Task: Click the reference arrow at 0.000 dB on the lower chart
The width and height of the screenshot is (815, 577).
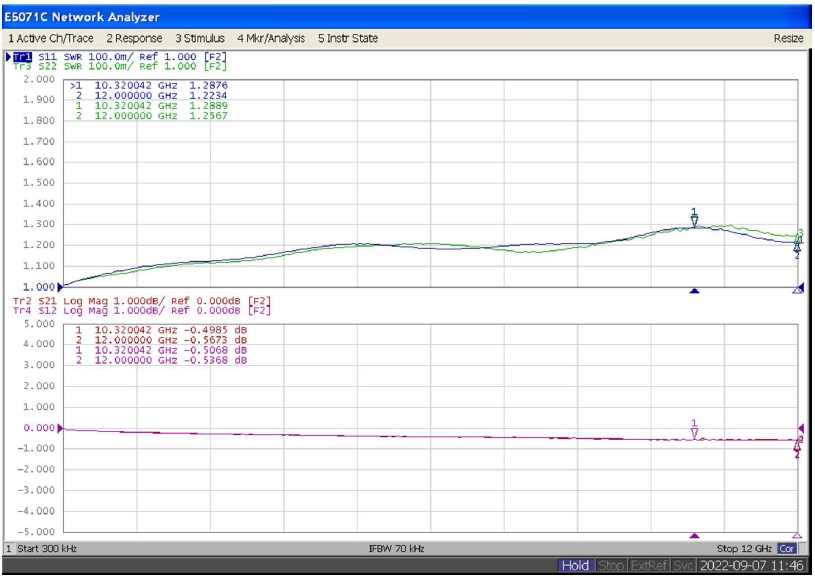Action: (x=62, y=428)
